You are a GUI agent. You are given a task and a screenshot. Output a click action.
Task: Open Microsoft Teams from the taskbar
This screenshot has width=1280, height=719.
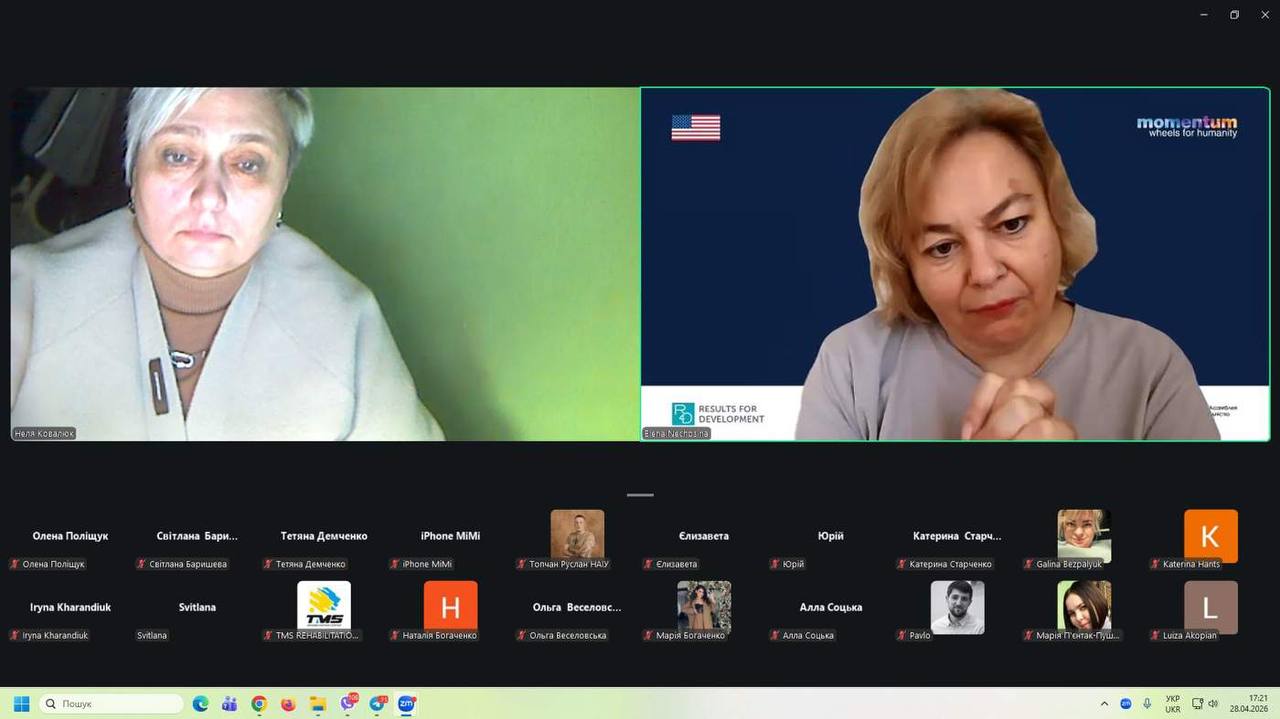pos(229,704)
